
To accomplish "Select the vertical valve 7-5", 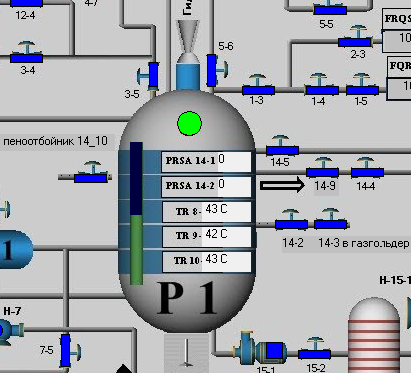I will [70, 351].
